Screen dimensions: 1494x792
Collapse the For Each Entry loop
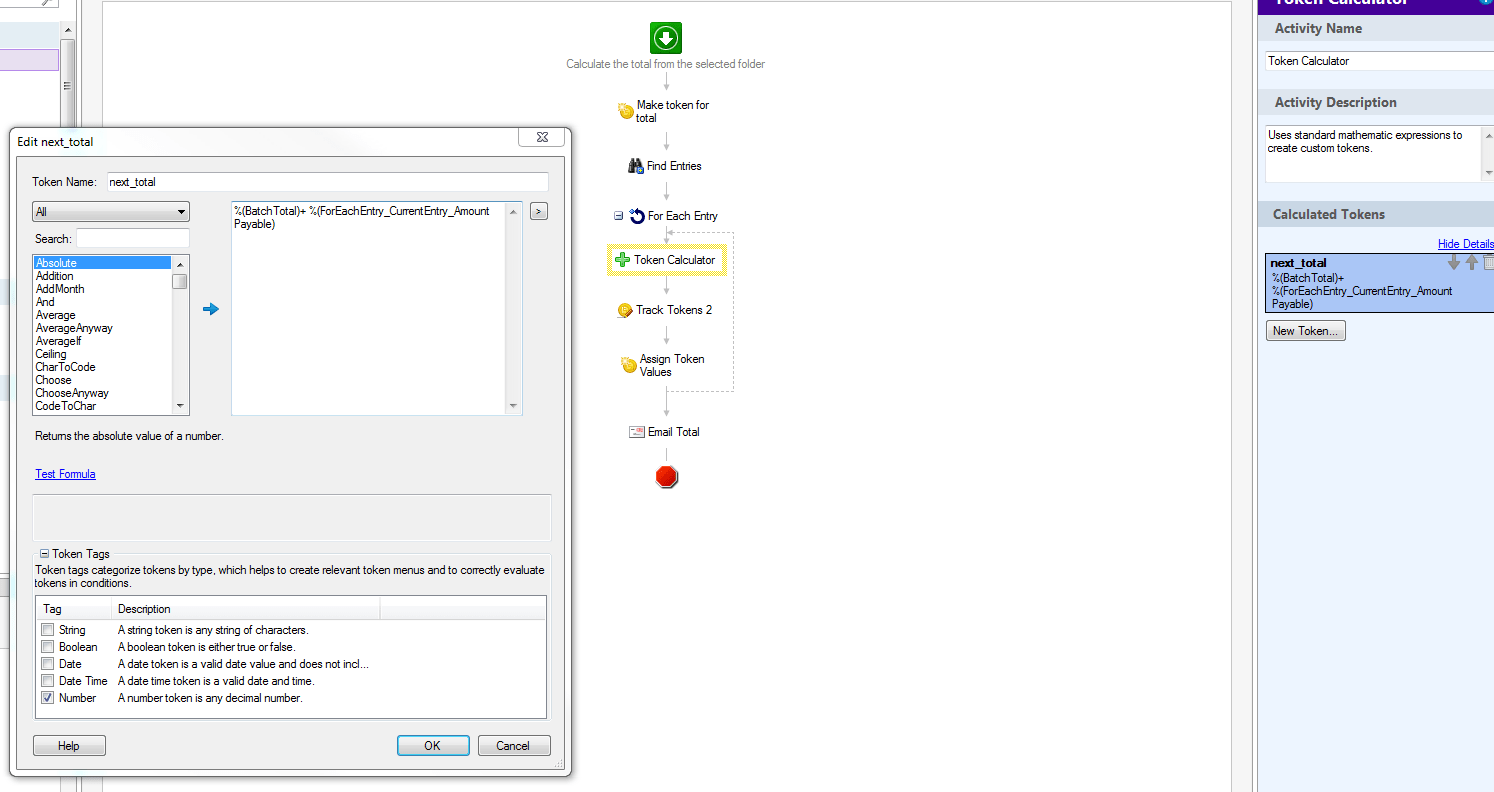618,216
